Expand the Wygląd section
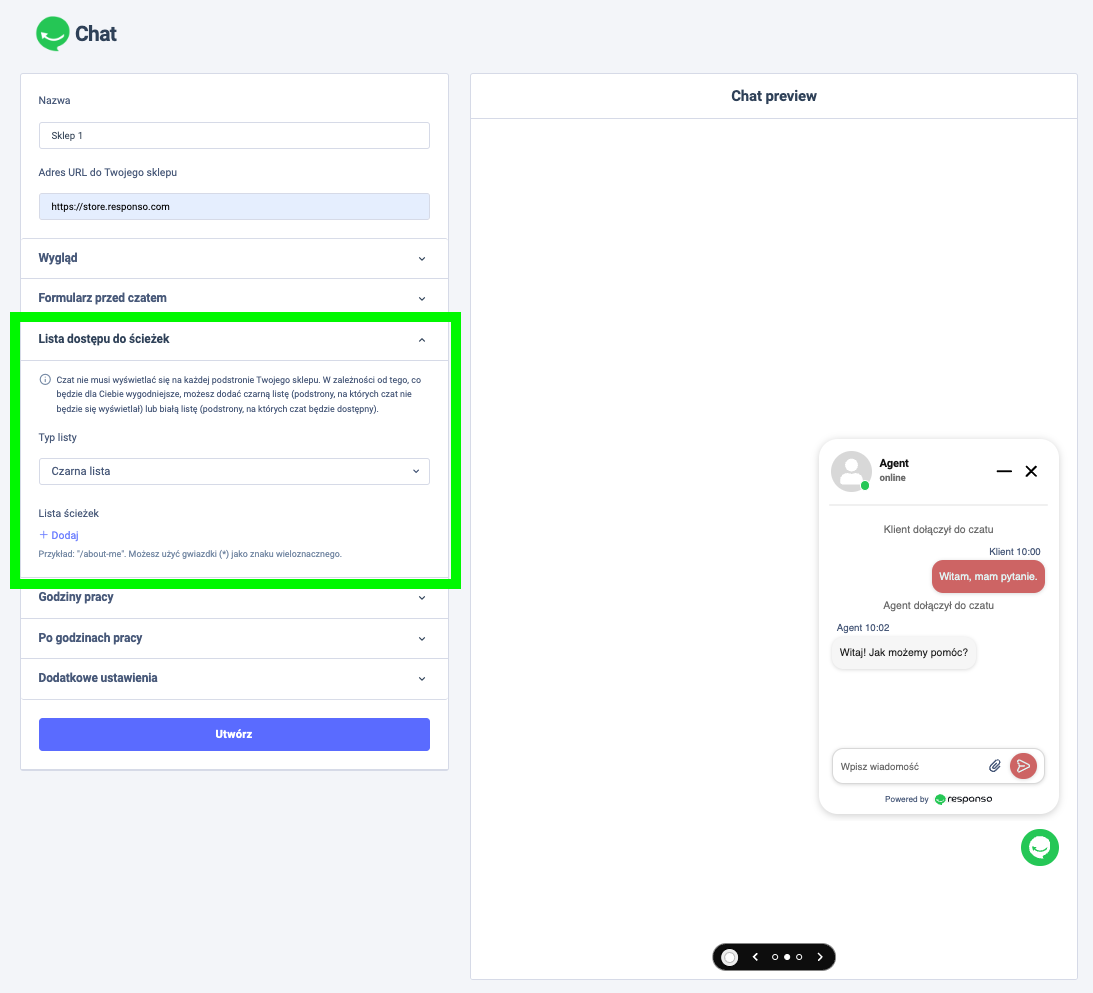This screenshot has height=993, width=1093. 234,258
